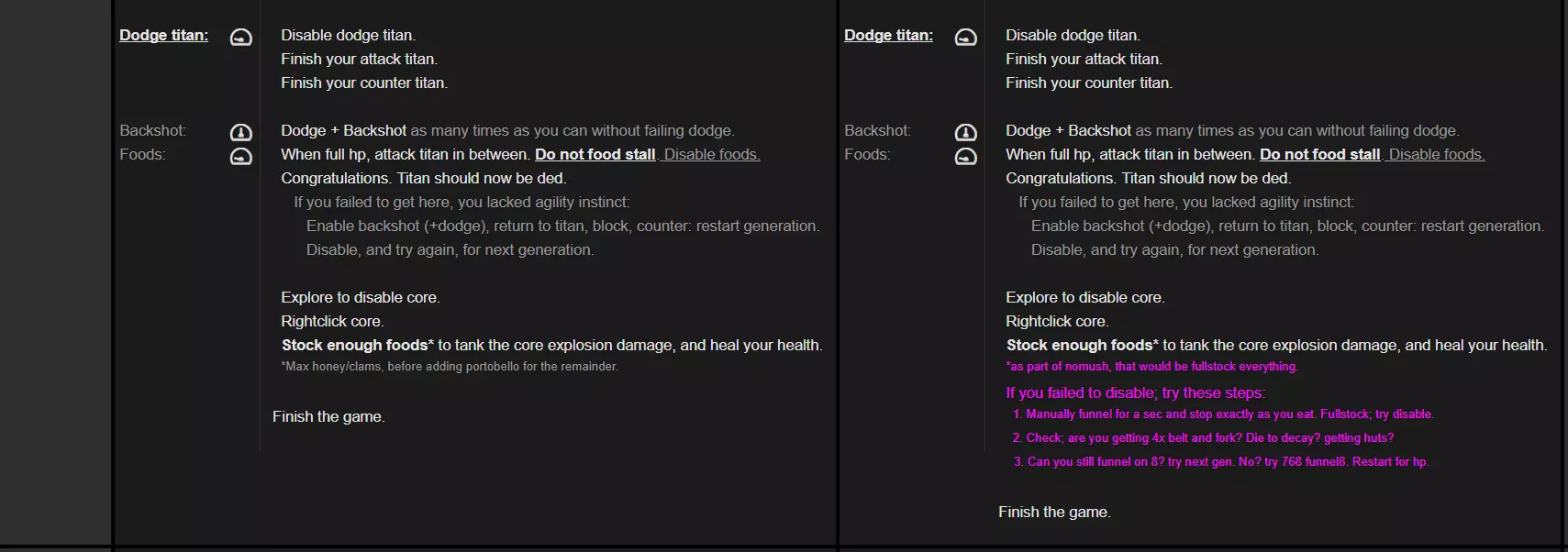
Task: Open the right panel's Dodge titan heading link
Action: click(x=888, y=35)
